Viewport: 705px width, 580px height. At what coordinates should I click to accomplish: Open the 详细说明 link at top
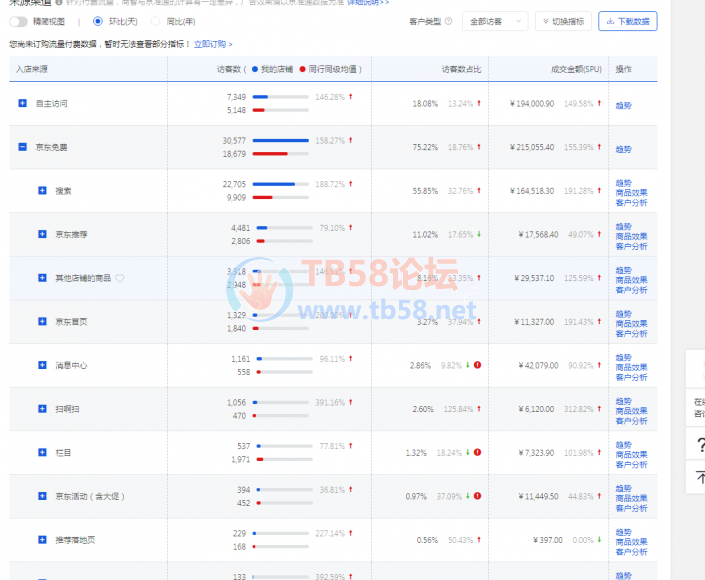click(368, 2)
